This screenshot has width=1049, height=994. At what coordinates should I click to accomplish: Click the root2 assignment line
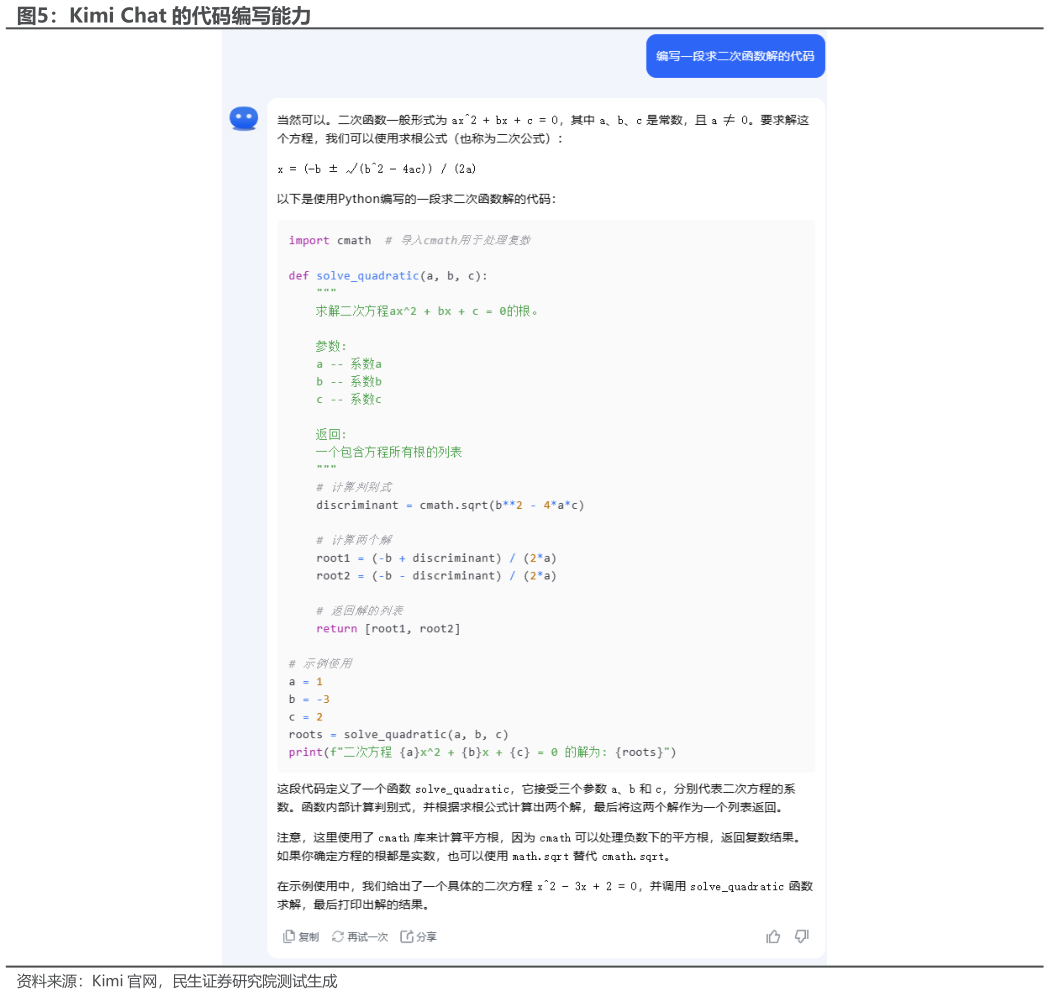[436, 575]
